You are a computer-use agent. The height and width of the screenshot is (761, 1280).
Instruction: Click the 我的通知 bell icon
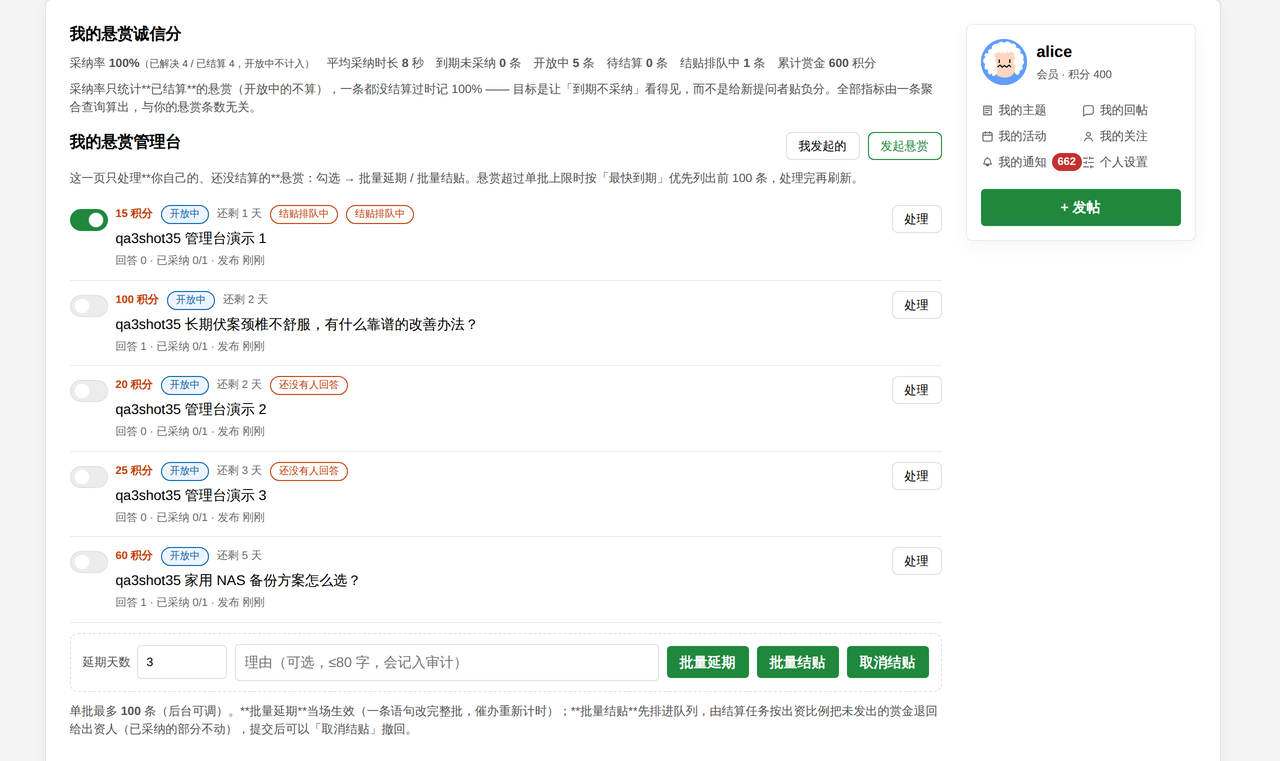(x=988, y=162)
